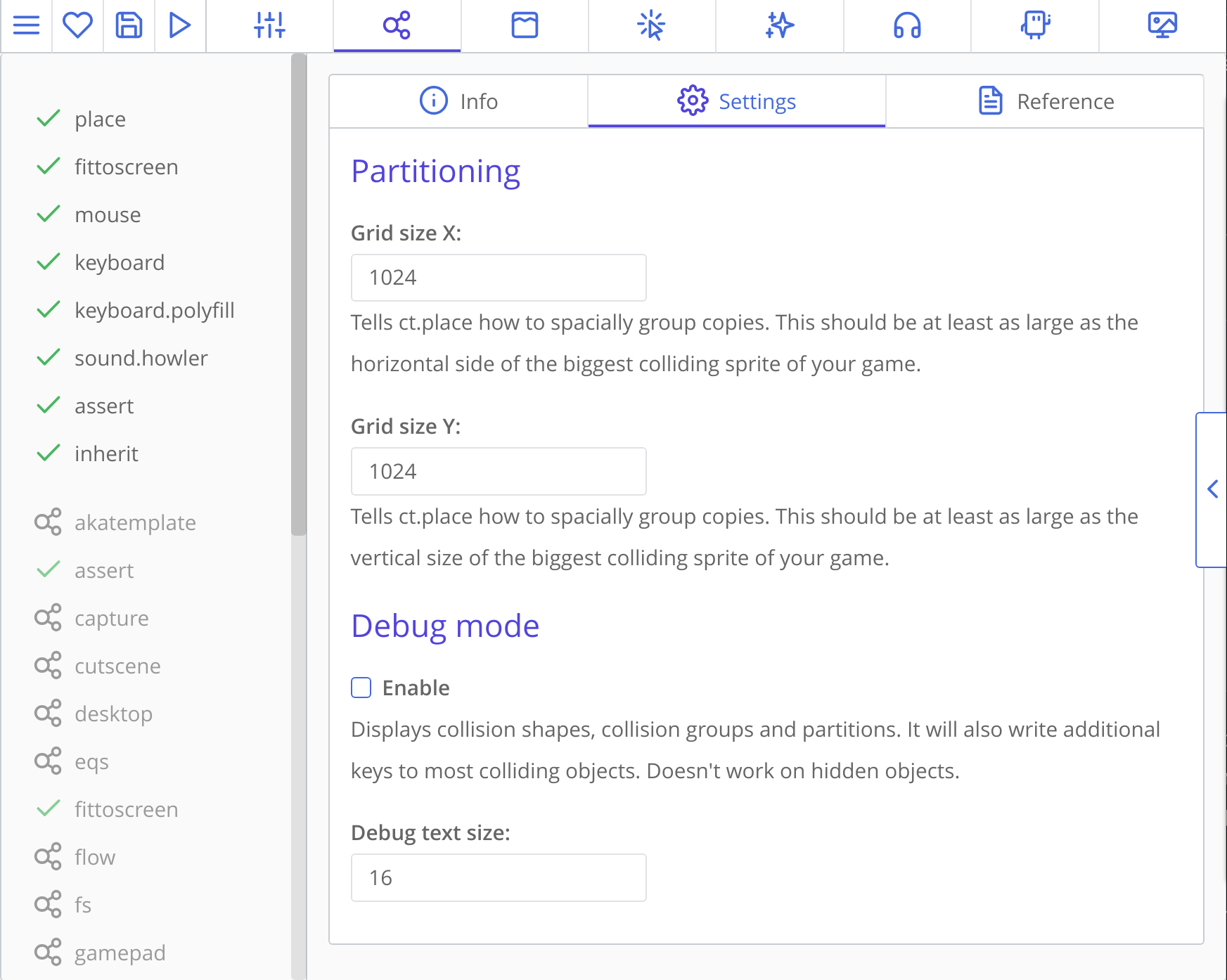Click the Partitioning heading
The width and height of the screenshot is (1227, 980).
pos(436,172)
